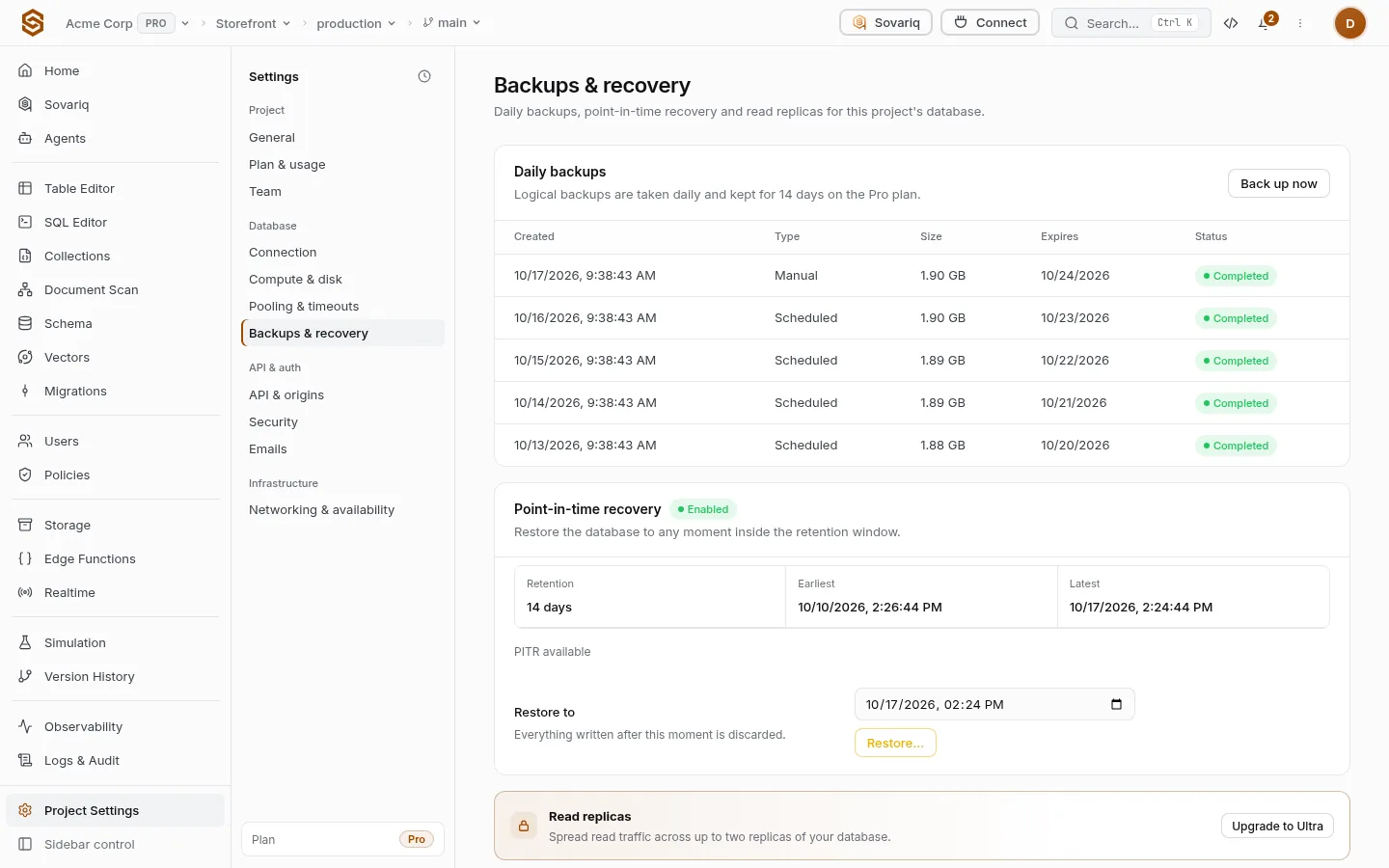This screenshot has width=1389, height=868.
Task: Open Table Editor icon in sidebar
Action: [25, 188]
